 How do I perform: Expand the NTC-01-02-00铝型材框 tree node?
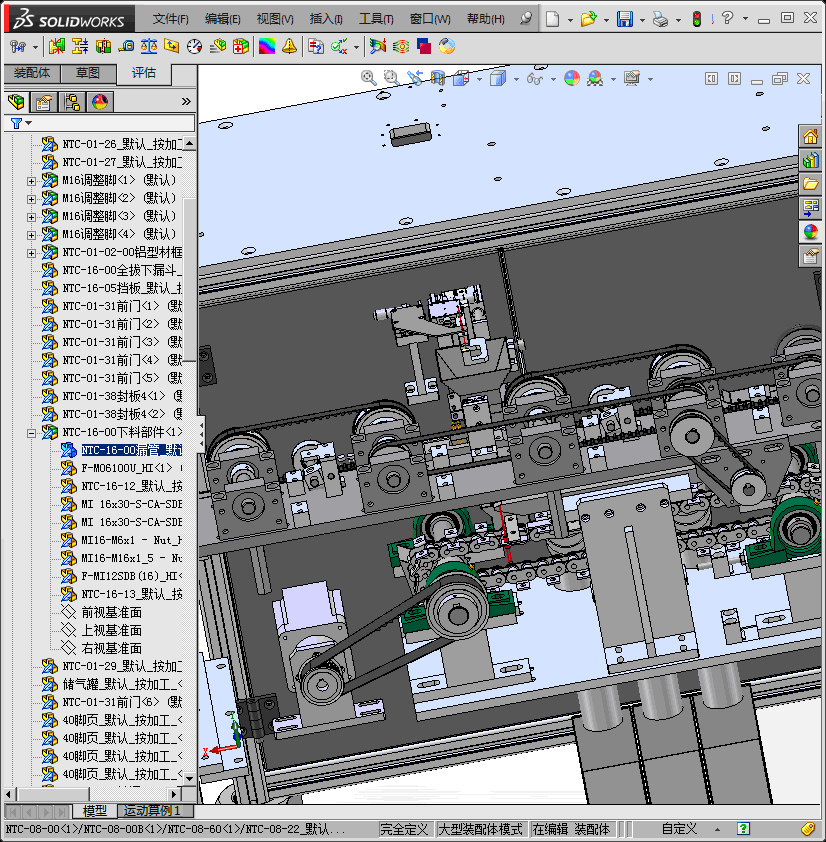pos(31,253)
